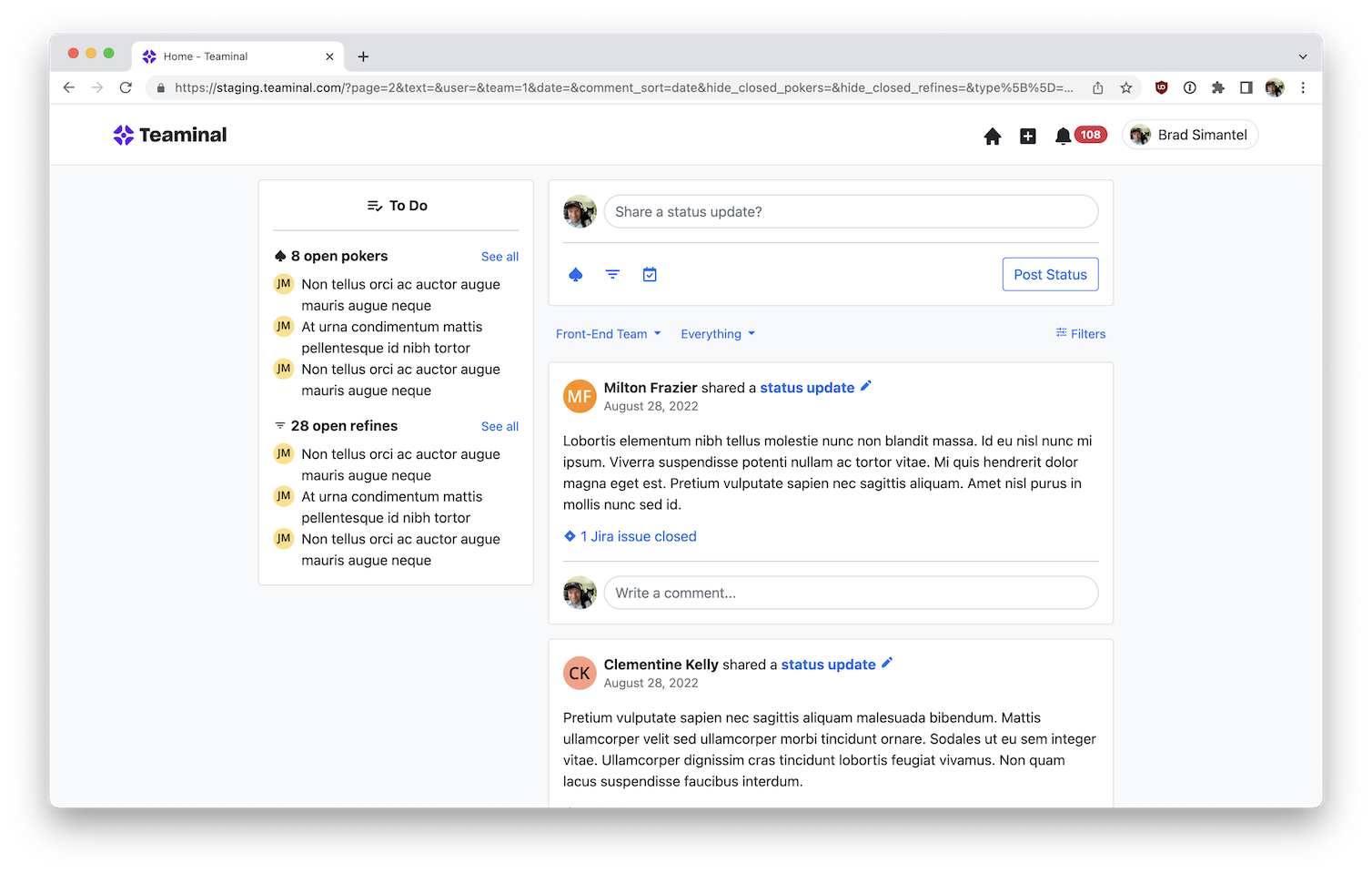Select the refine filter-lines icon in the composer

[612, 274]
